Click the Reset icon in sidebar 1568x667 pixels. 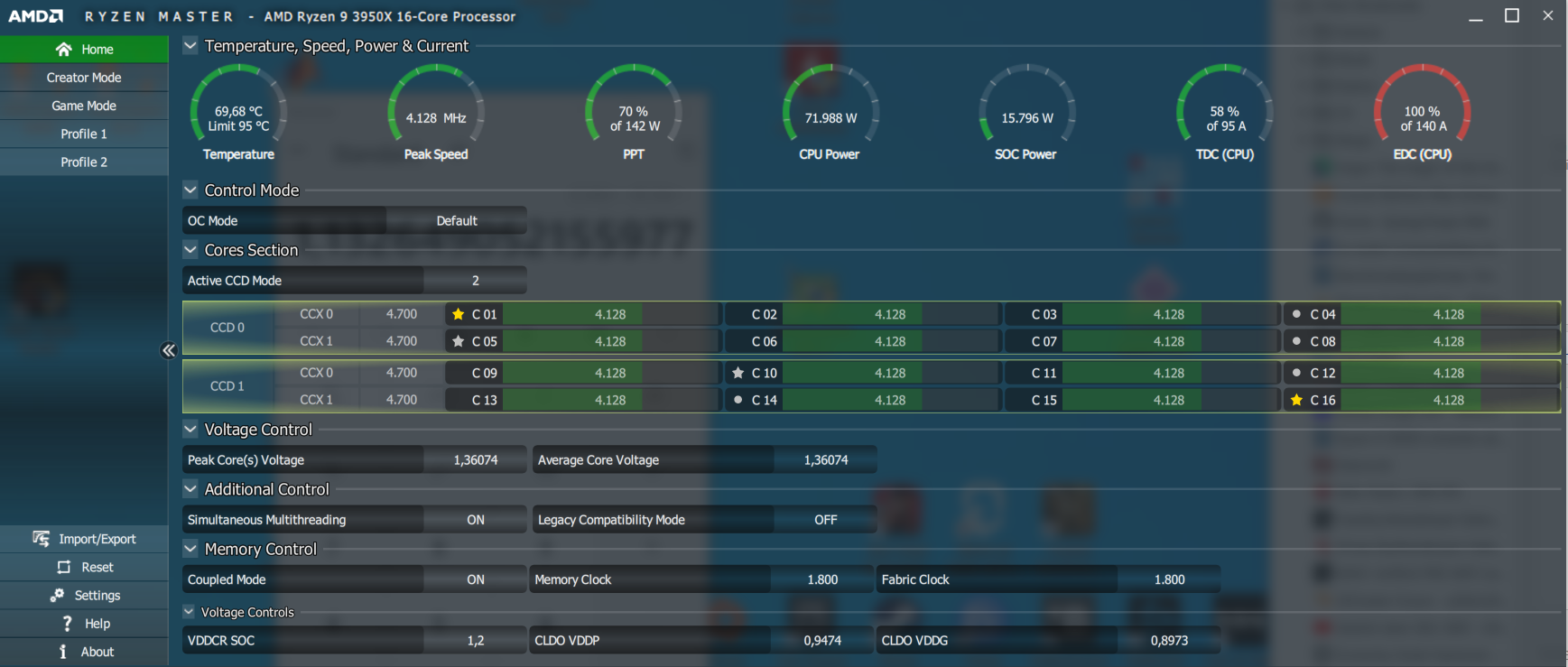tap(63, 567)
